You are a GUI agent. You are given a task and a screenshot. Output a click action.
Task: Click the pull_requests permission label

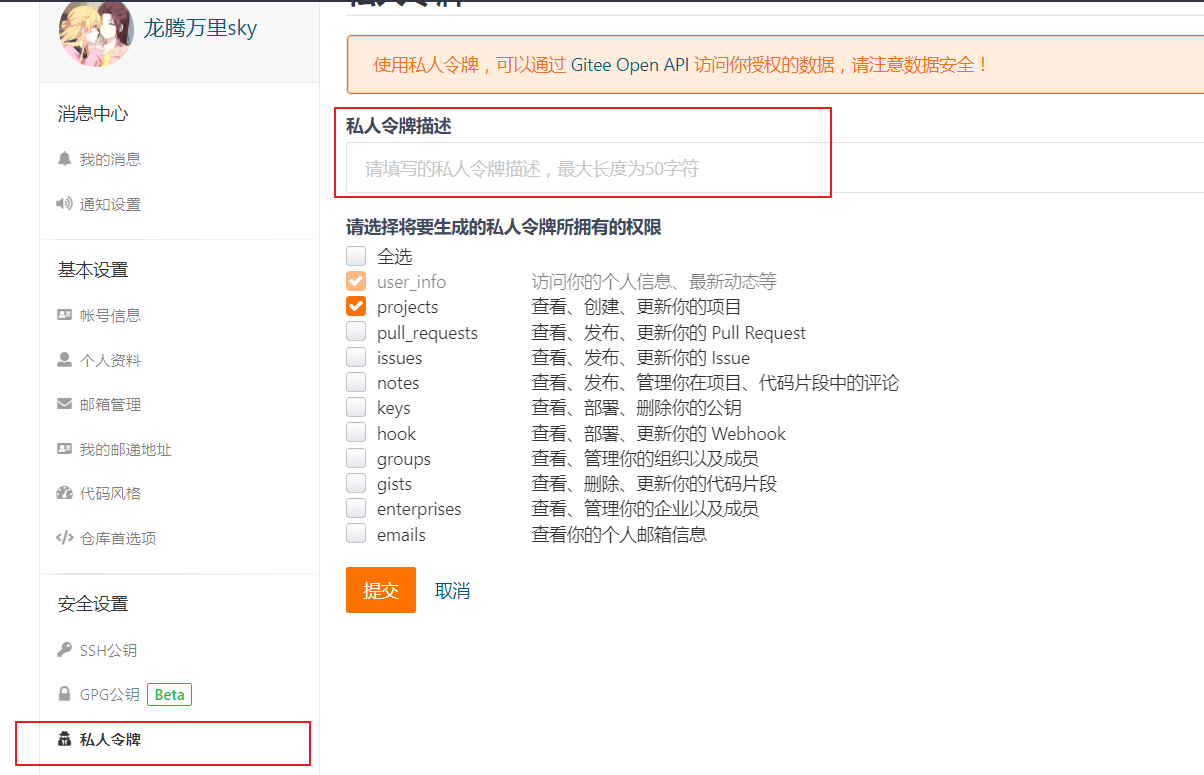point(427,333)
